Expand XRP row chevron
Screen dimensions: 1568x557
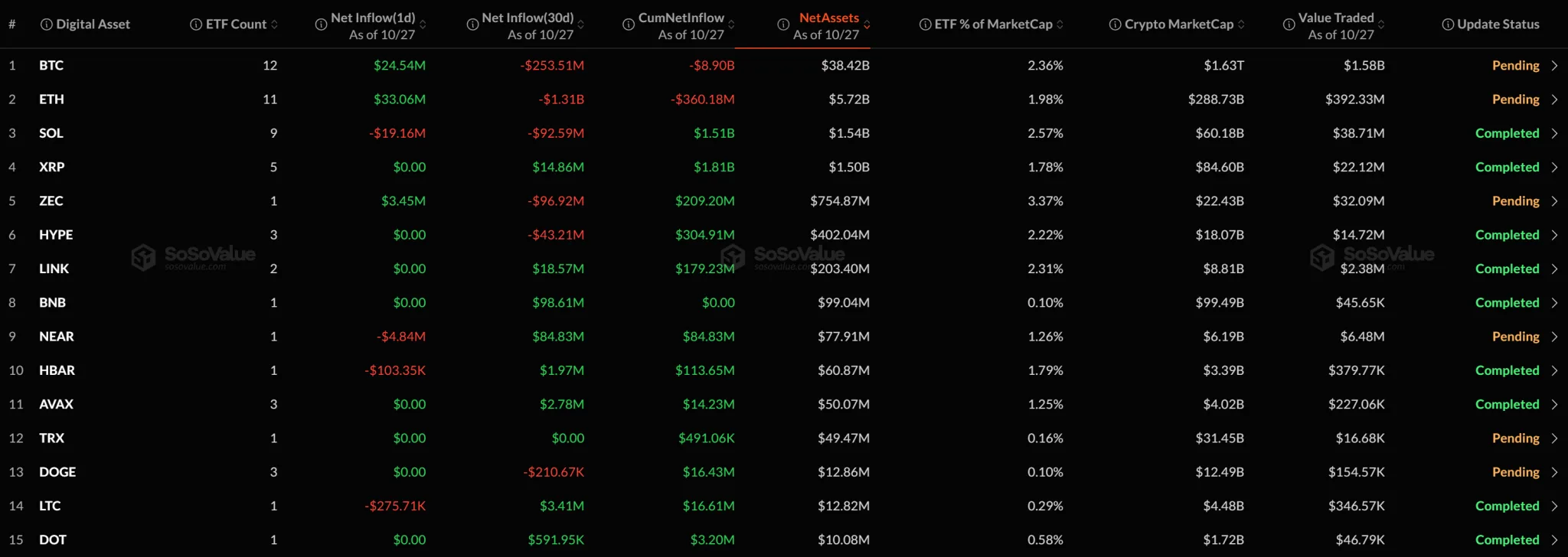click(x=1554, y=167)
